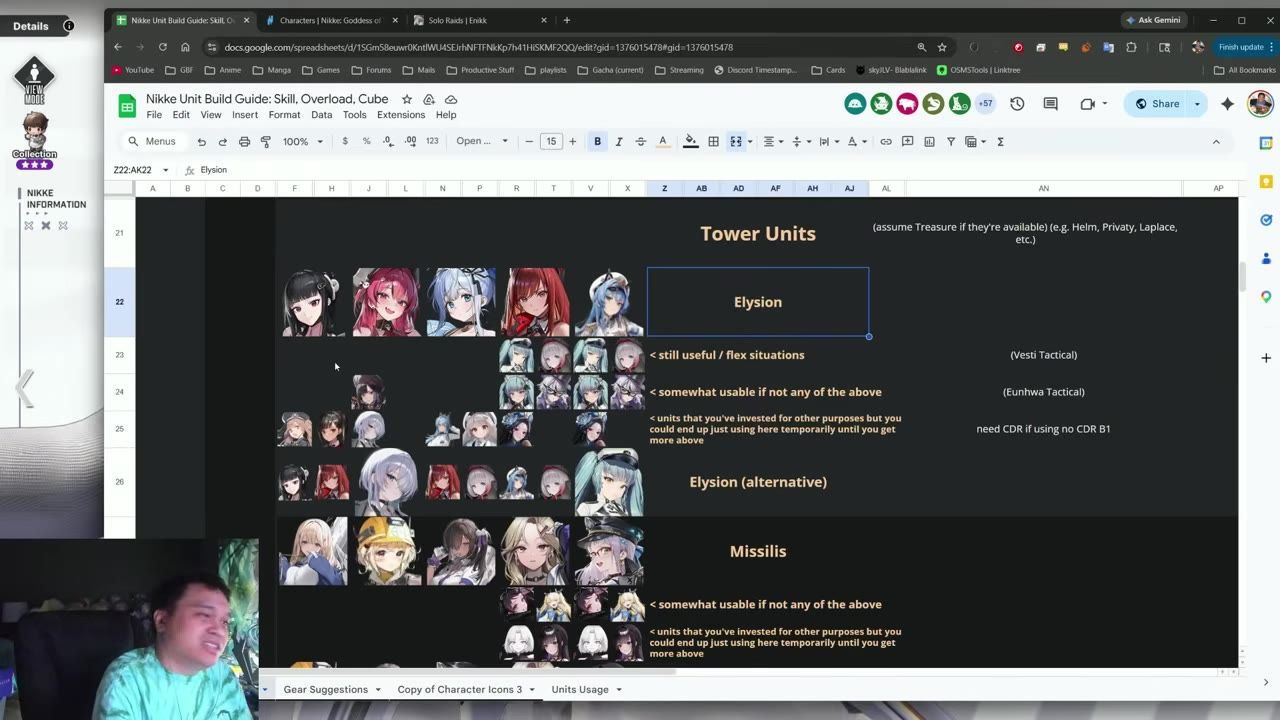Open text wrapping dropdown

(827, 142)
